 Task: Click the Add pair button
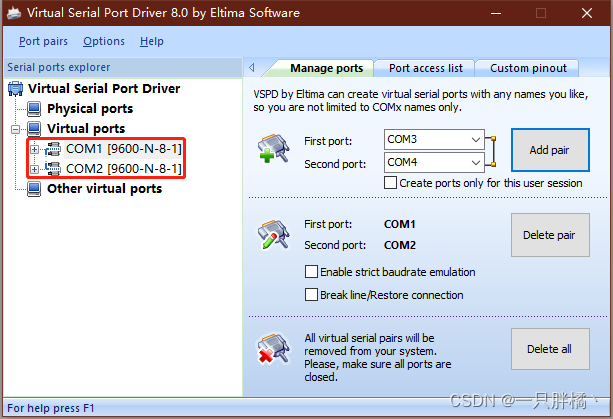click(550, 150)
